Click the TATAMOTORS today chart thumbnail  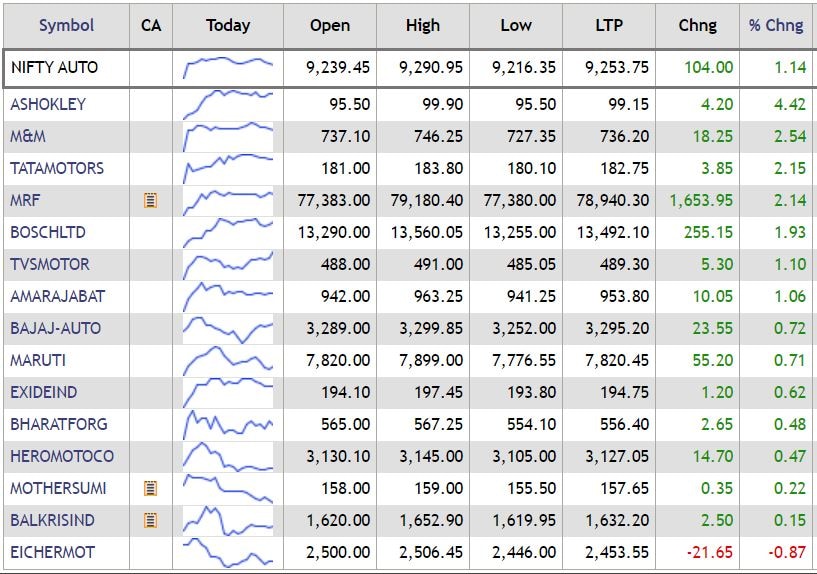pos(228,169)
